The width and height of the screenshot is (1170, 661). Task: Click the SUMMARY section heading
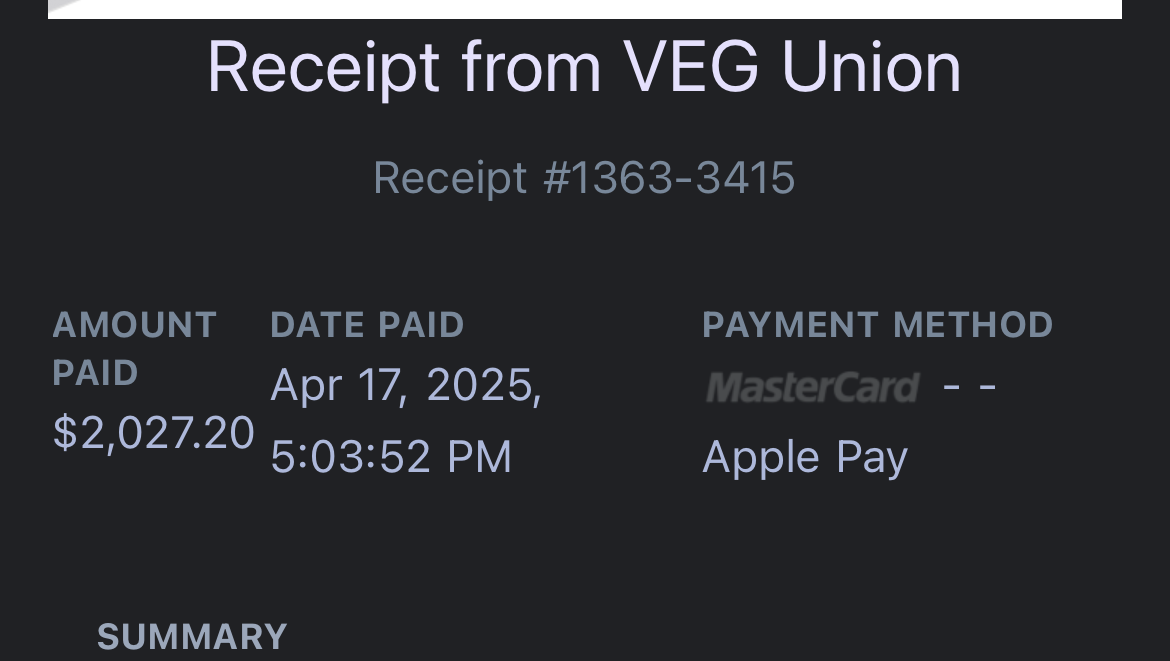coord(192,637)
